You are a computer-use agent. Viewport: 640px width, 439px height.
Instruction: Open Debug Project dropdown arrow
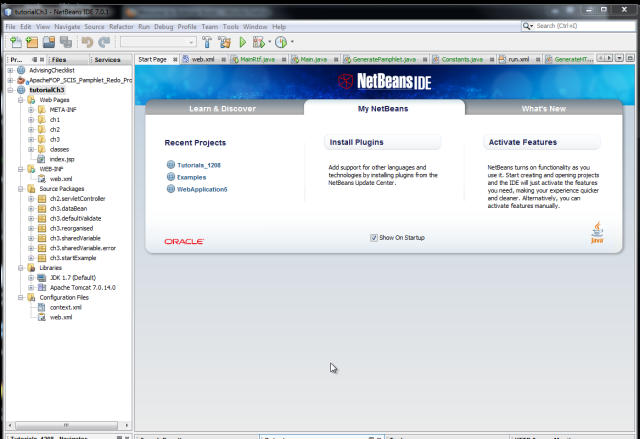[x=269, y=42]
